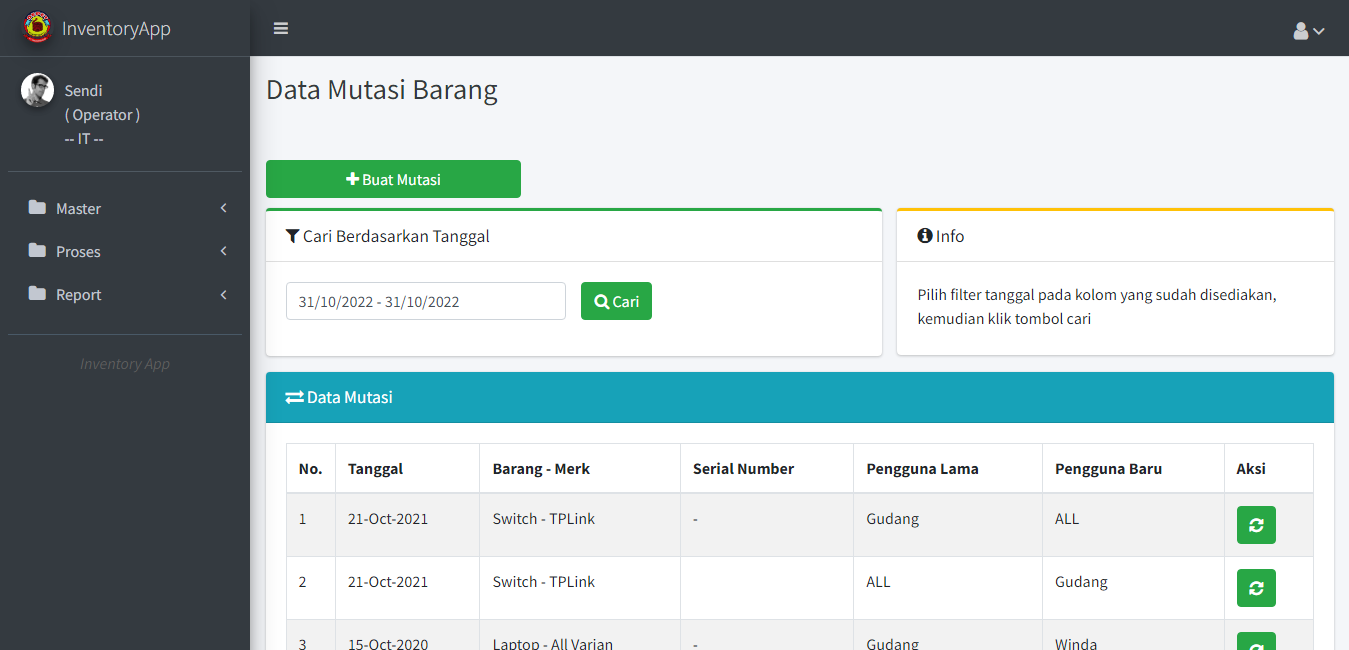Click the Master folder icon
The image size is (1349, 650).
pos(38,208)
